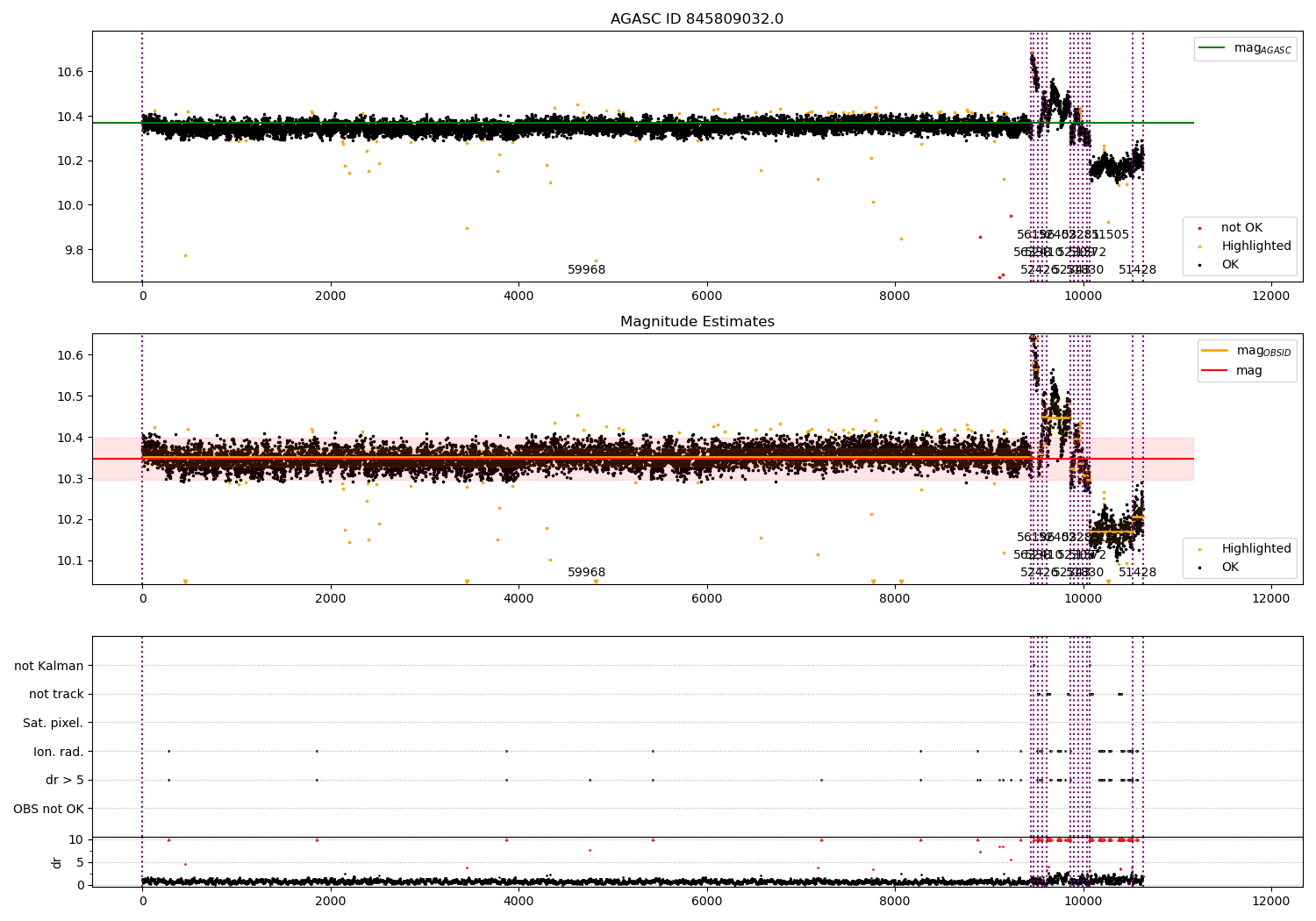The width and height of the screenshot is (1316, 921).
Task: Click the "Ion. rad." axis label
Action: click(x=59, y=752)
